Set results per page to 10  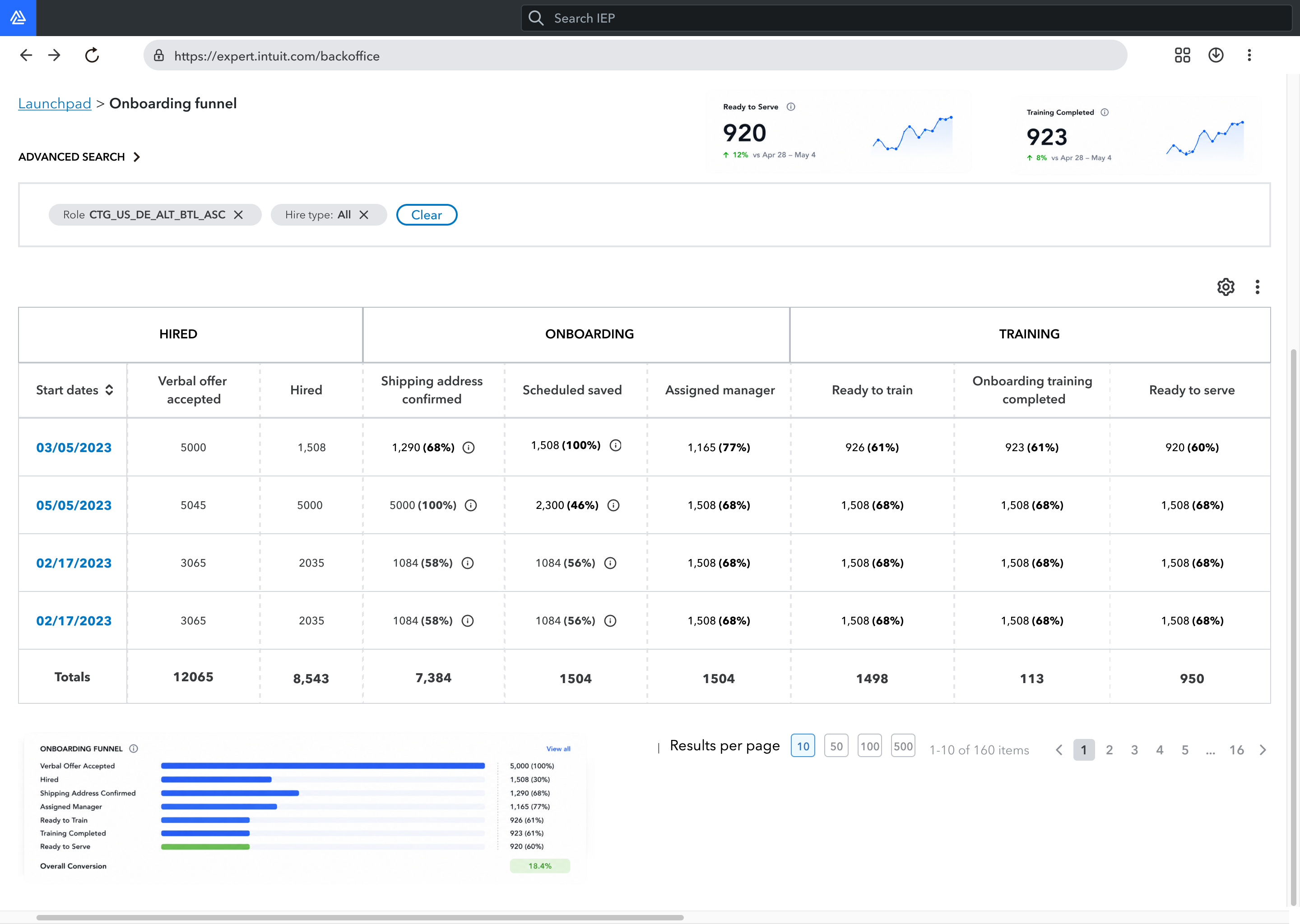(803, 746)
